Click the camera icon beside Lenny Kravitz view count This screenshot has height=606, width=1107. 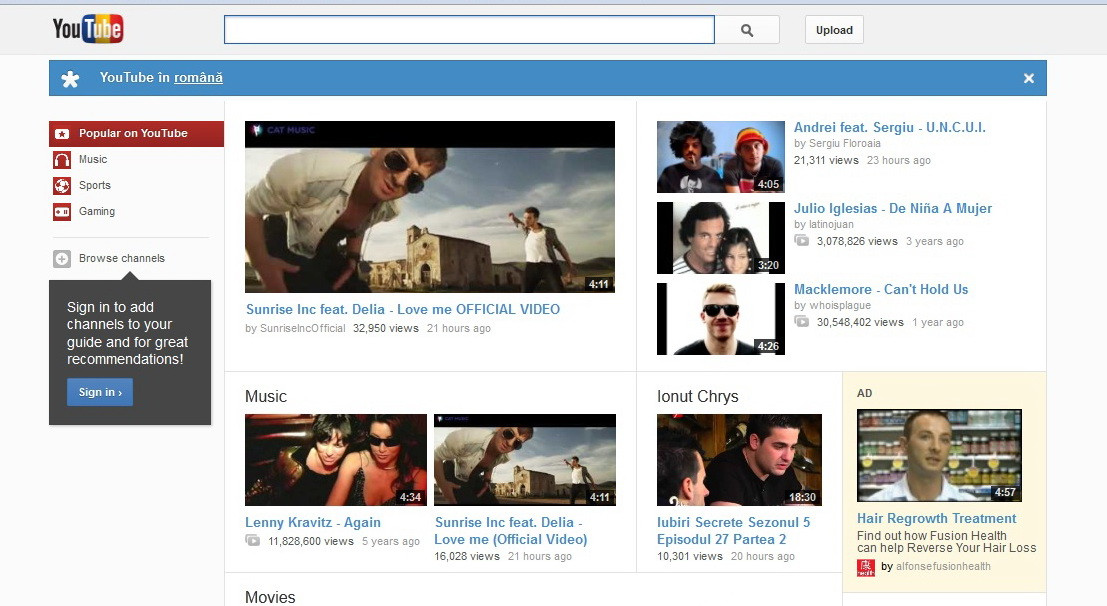253,539
